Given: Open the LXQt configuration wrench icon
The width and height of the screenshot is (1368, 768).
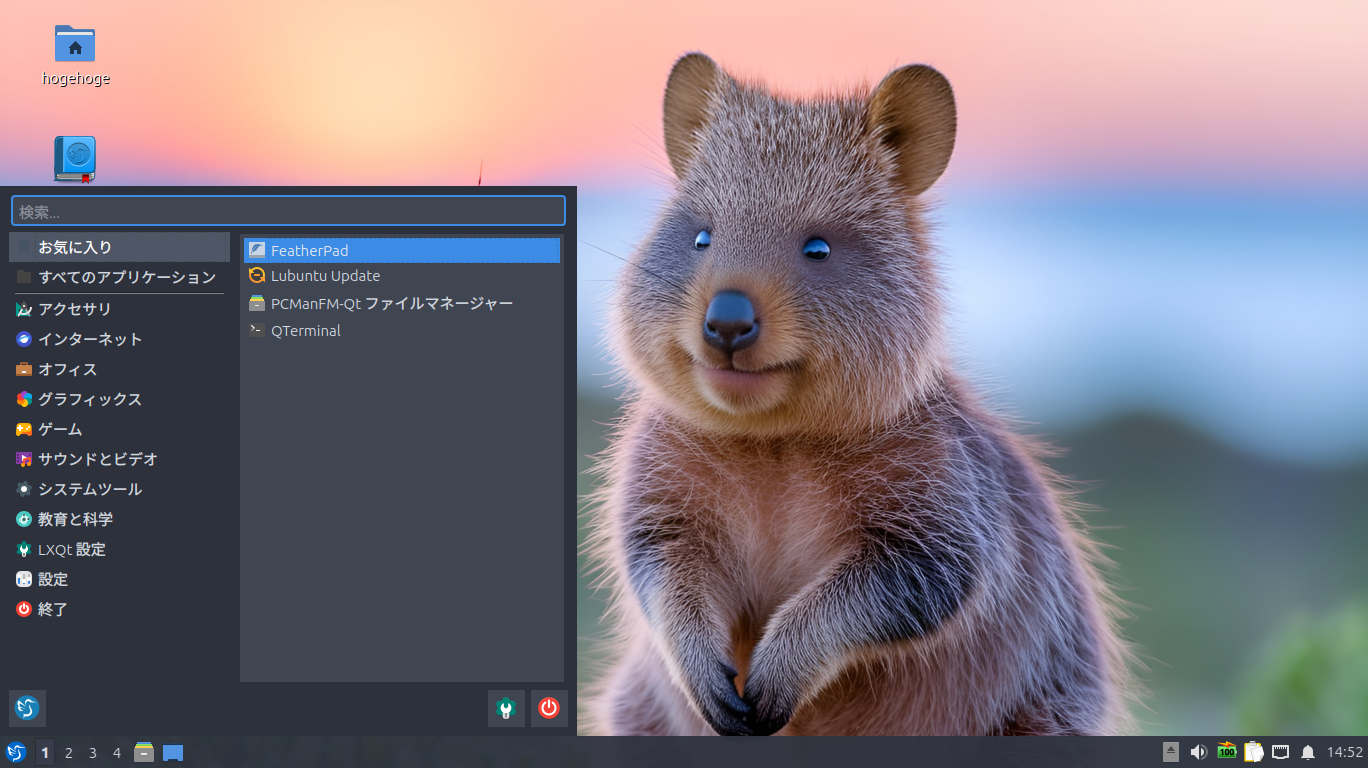Looking at the screenshot, I should 506,708.
